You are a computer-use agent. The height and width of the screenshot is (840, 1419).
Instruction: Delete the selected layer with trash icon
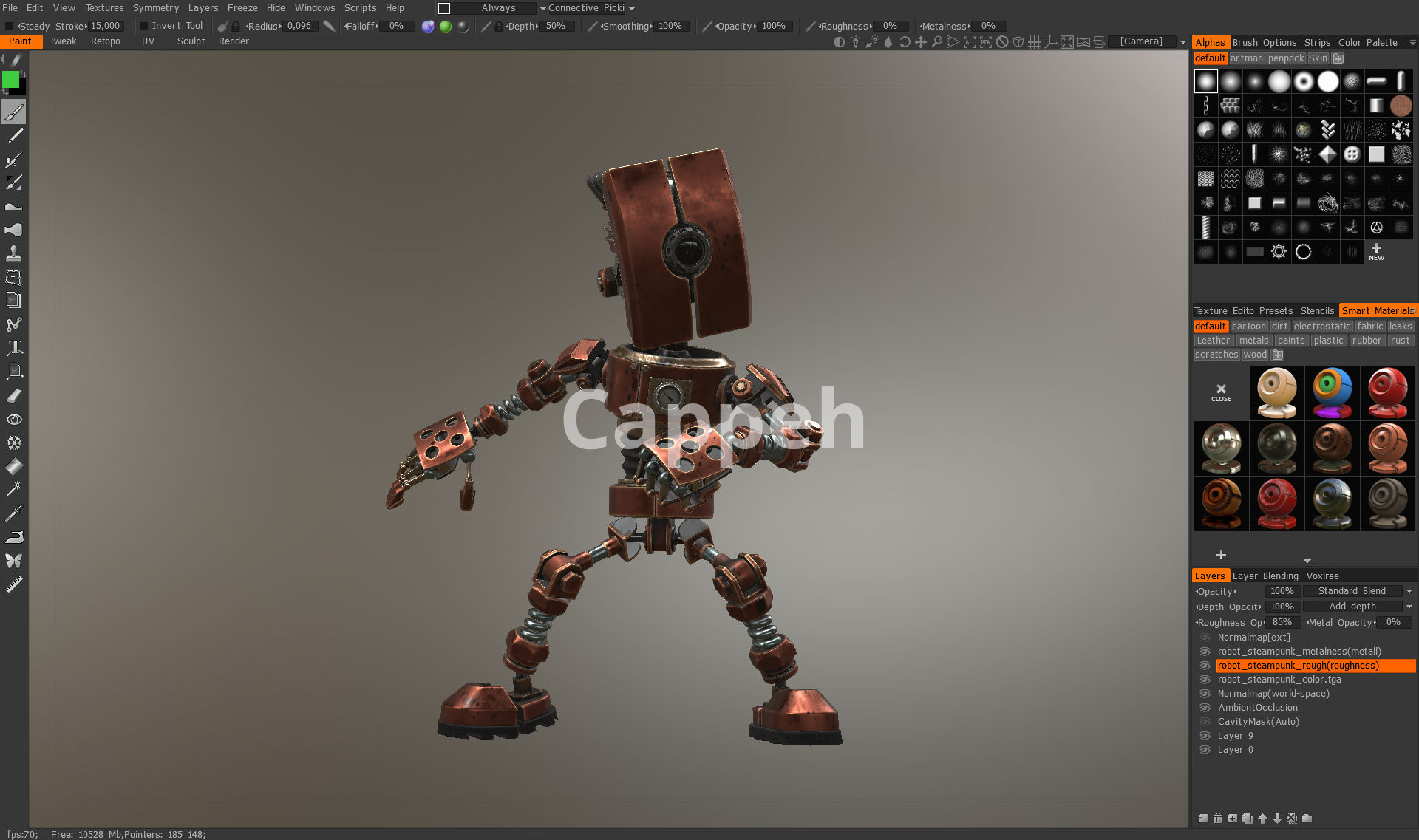point(1218,818)
